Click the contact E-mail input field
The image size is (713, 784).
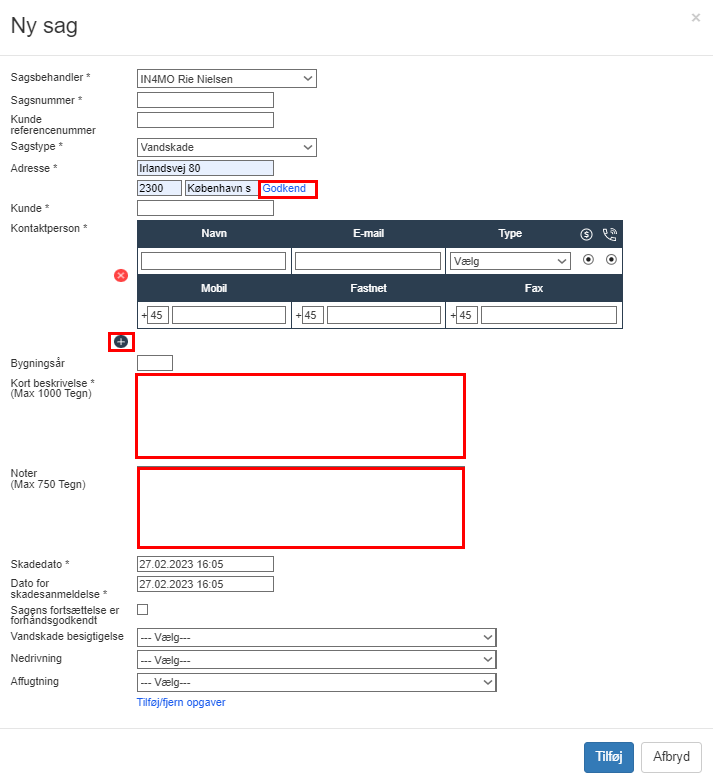(368, 261)
